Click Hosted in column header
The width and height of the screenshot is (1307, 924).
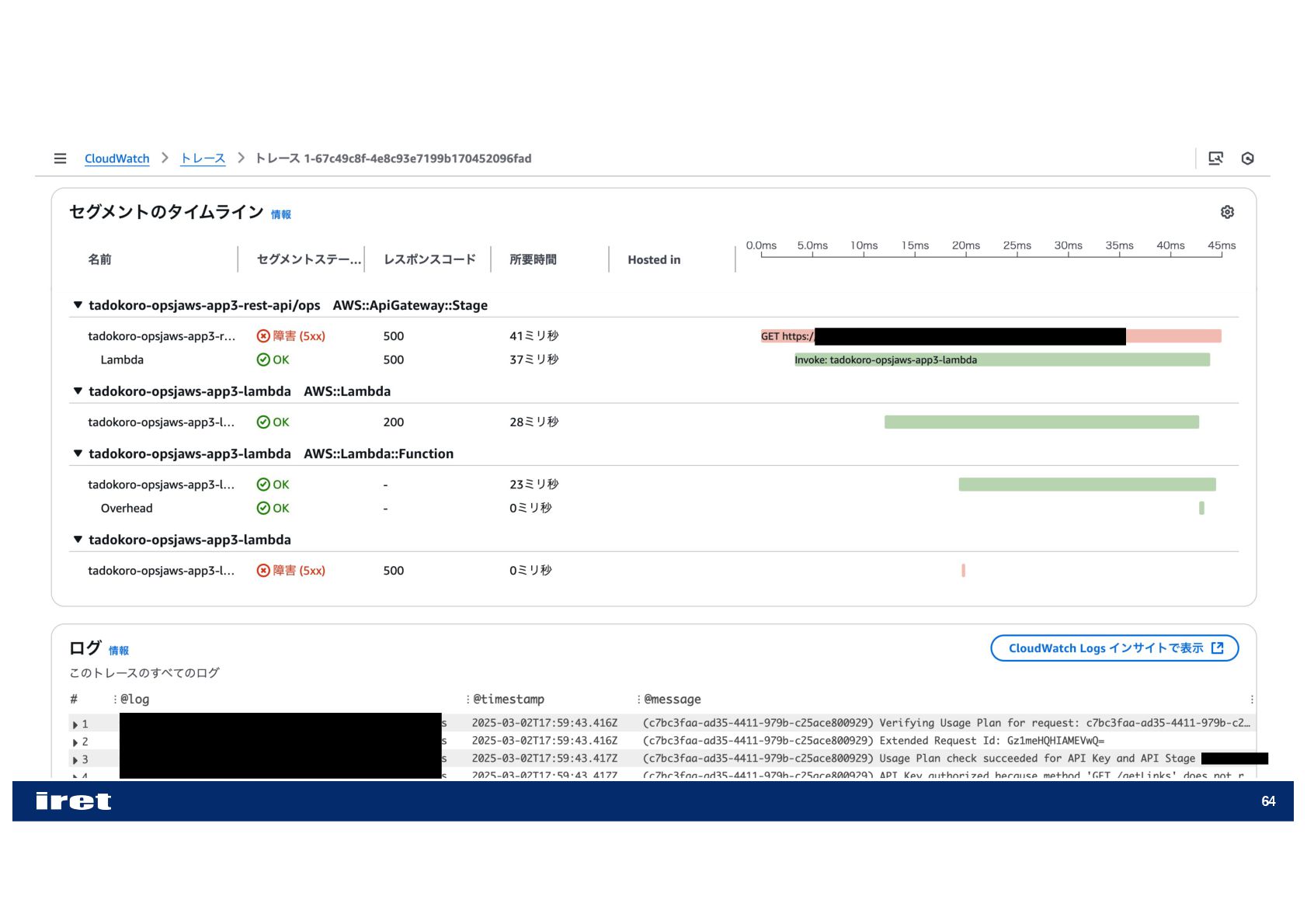coord(654,259)
